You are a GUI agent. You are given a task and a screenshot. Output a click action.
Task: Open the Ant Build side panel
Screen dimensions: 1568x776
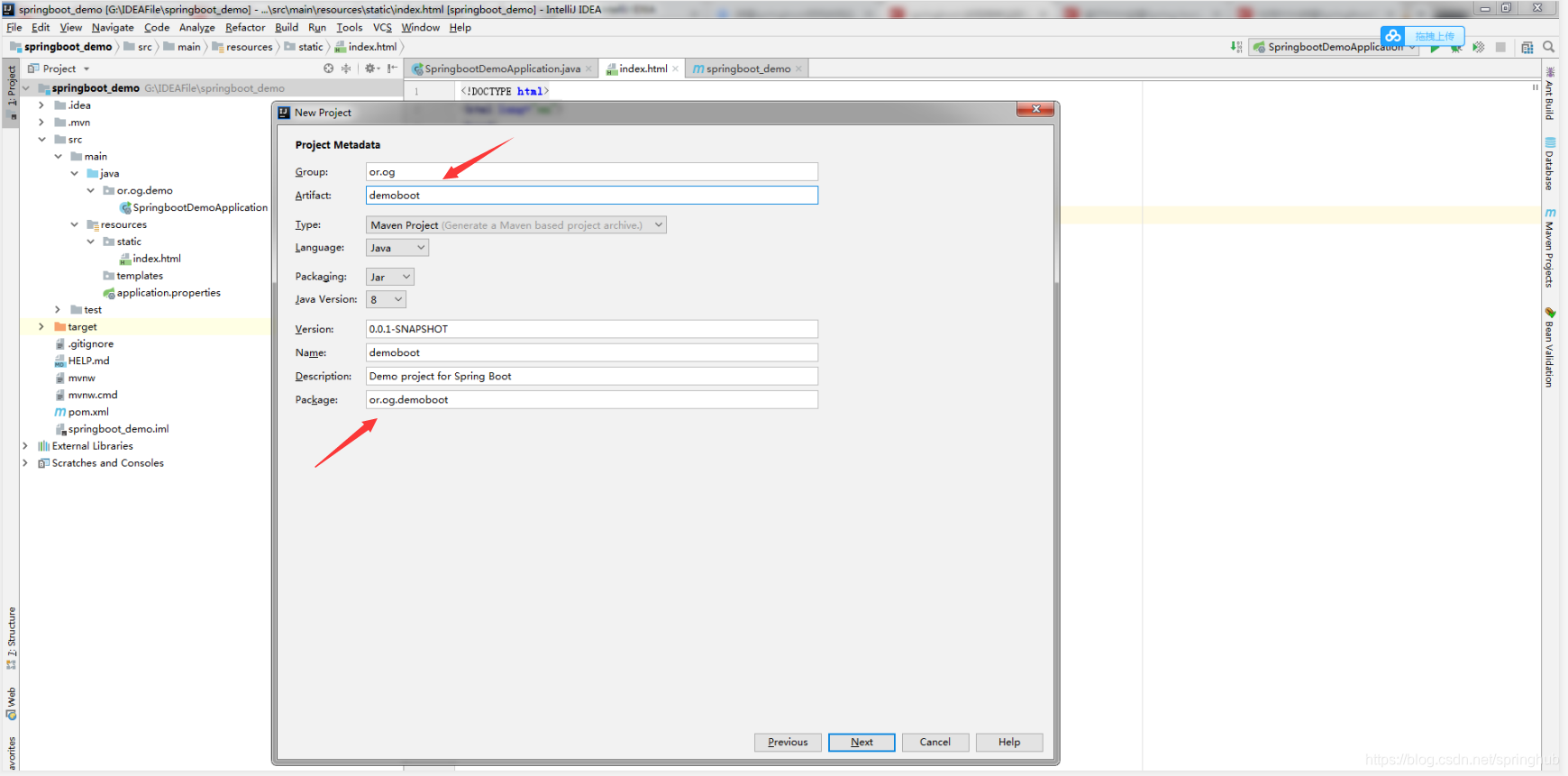(x=1550, y=94)
